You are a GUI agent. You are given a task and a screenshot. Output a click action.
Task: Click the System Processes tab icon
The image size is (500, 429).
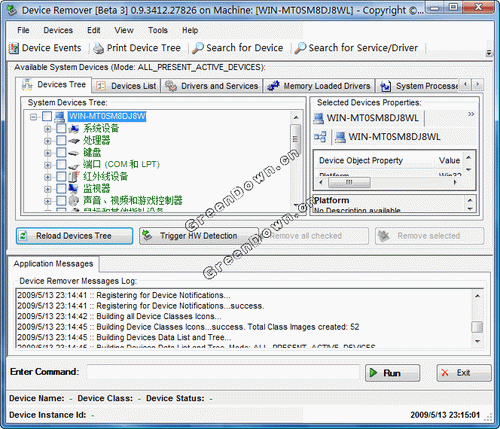click(386, 86)
